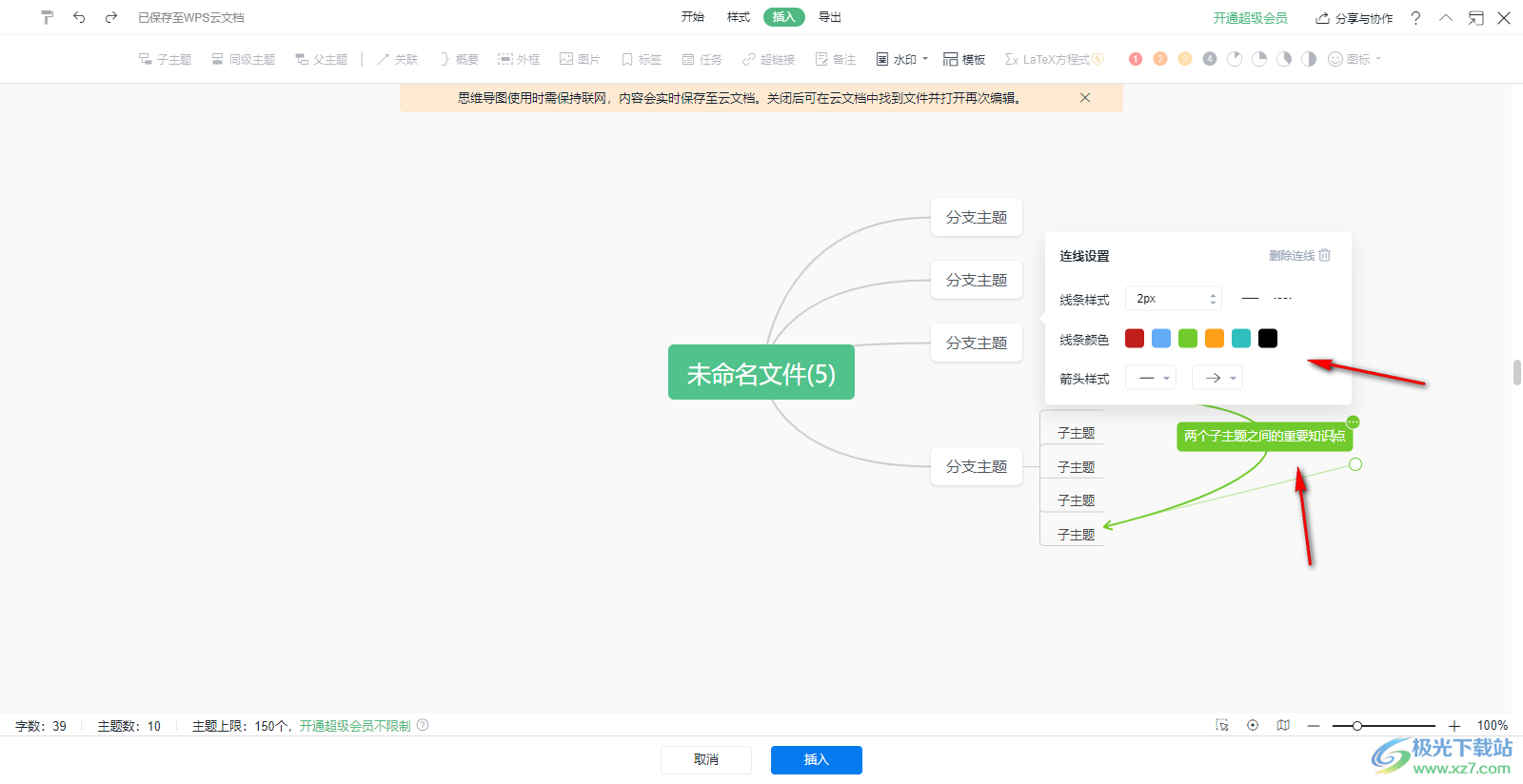Toggle the minimap navigator icon
Viewport: 1523px width, 784px height.
pyautogui.click(x=1283, y=725)
